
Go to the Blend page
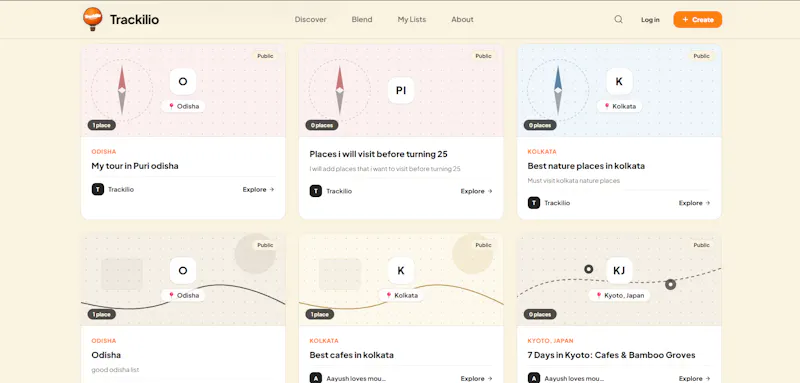[362, 19]
